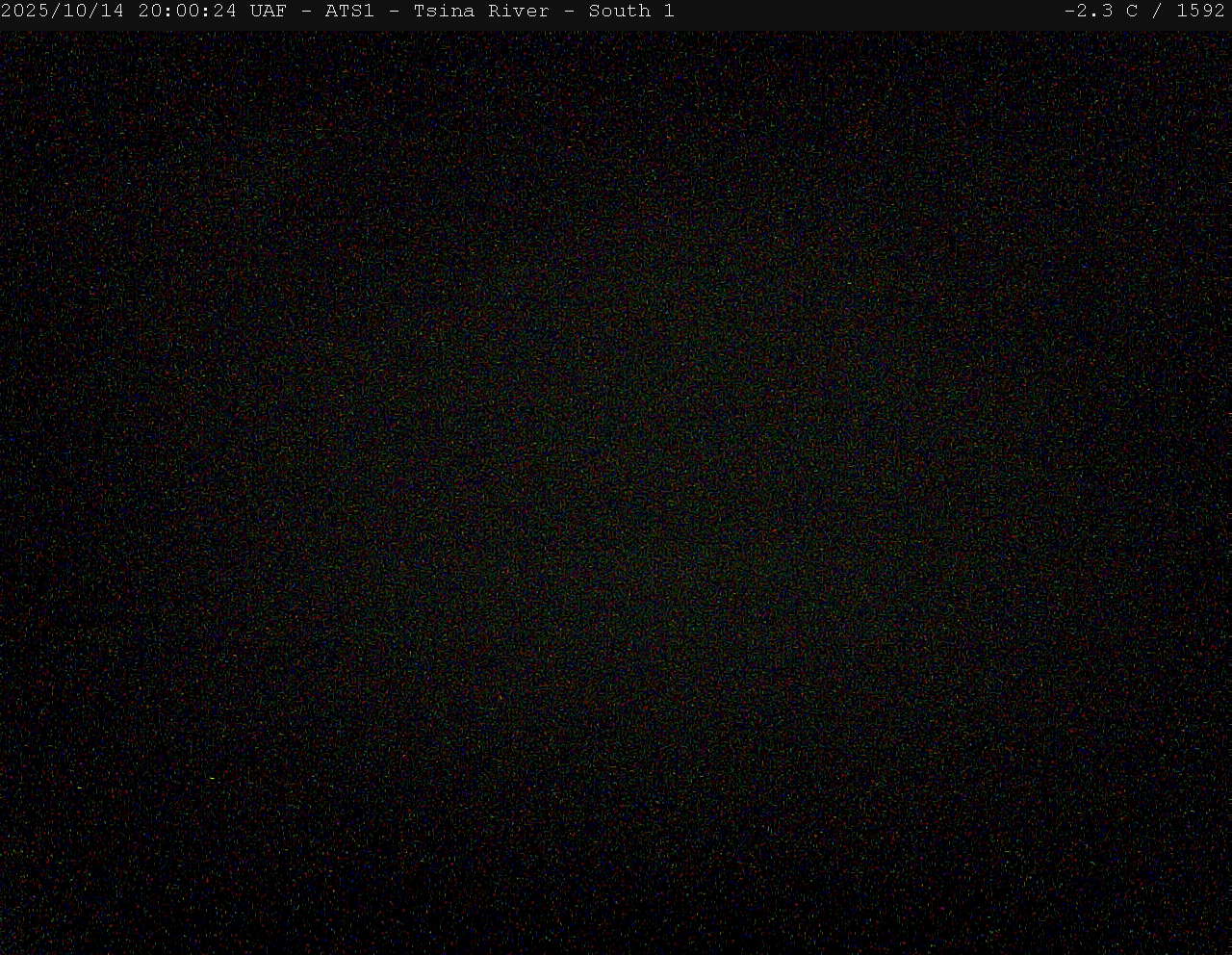1232x955 pixels.
Task: Click the digit 1 after South
Action: [x=669, y=12]
